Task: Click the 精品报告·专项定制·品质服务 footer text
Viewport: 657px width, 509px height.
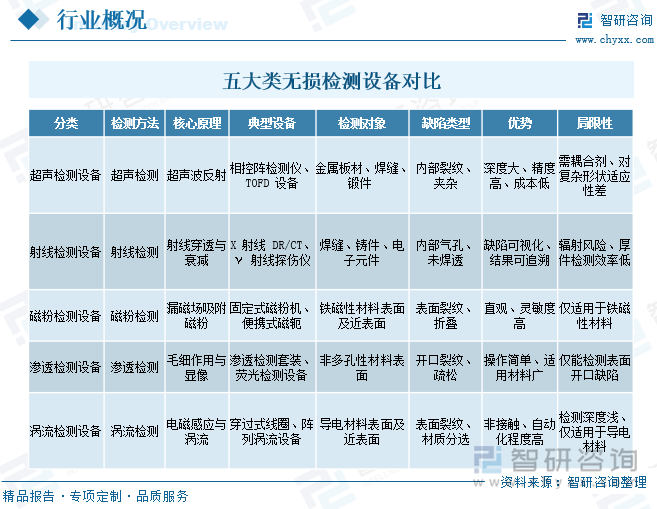Action: click(x=96, y=496)
